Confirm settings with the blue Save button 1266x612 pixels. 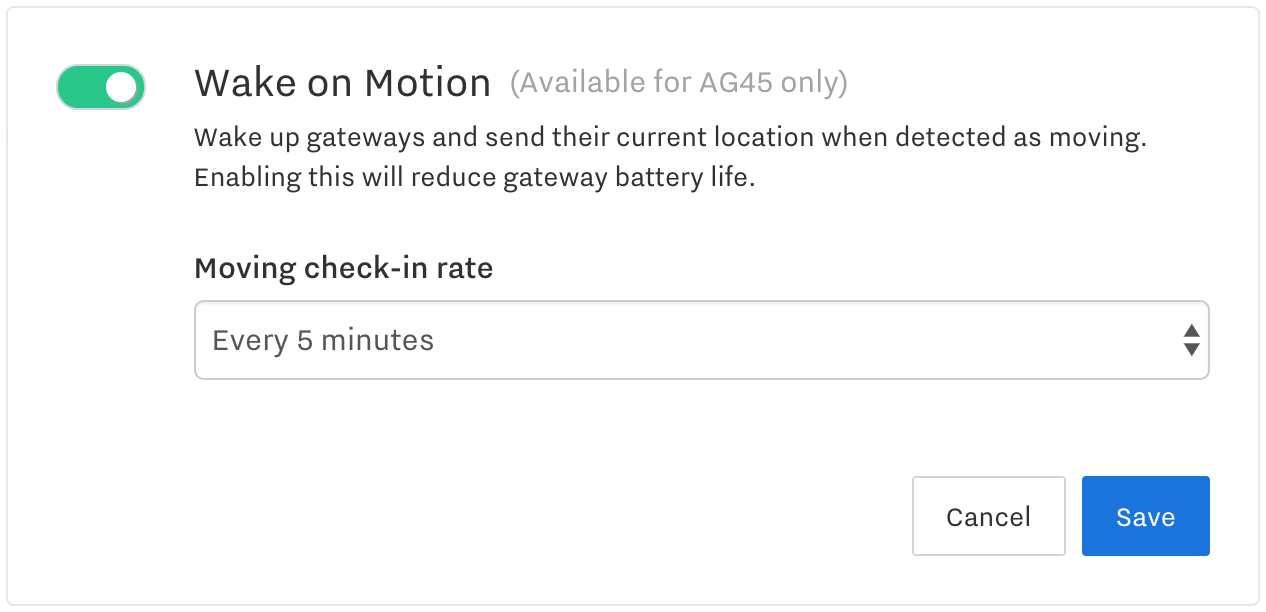(x=1145, y=516)
